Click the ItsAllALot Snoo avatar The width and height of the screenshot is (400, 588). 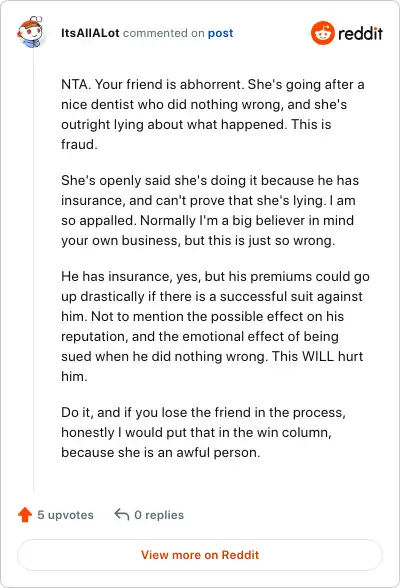tap(30, 32)
